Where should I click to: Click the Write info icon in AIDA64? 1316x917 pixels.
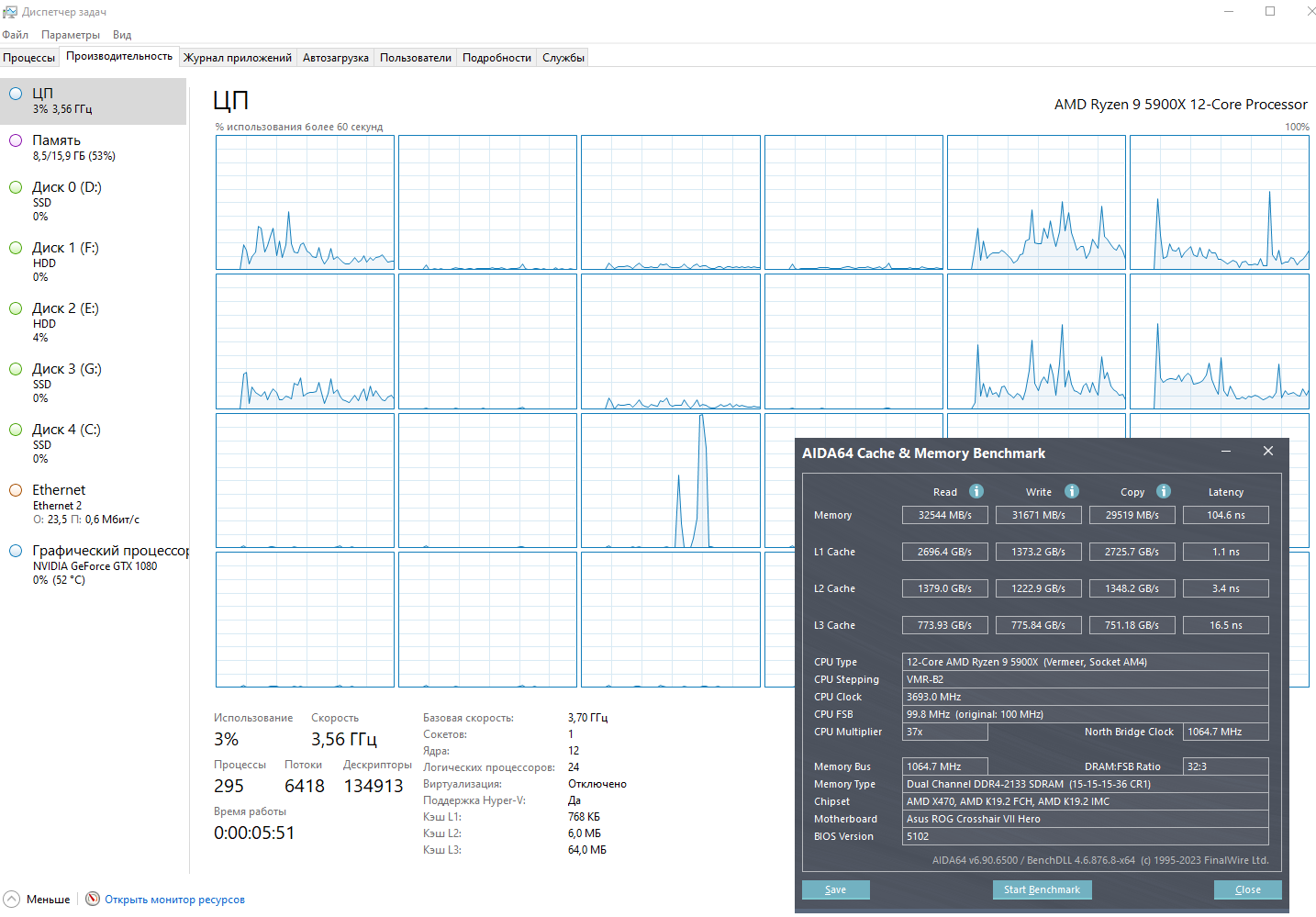coord(1071,491)
